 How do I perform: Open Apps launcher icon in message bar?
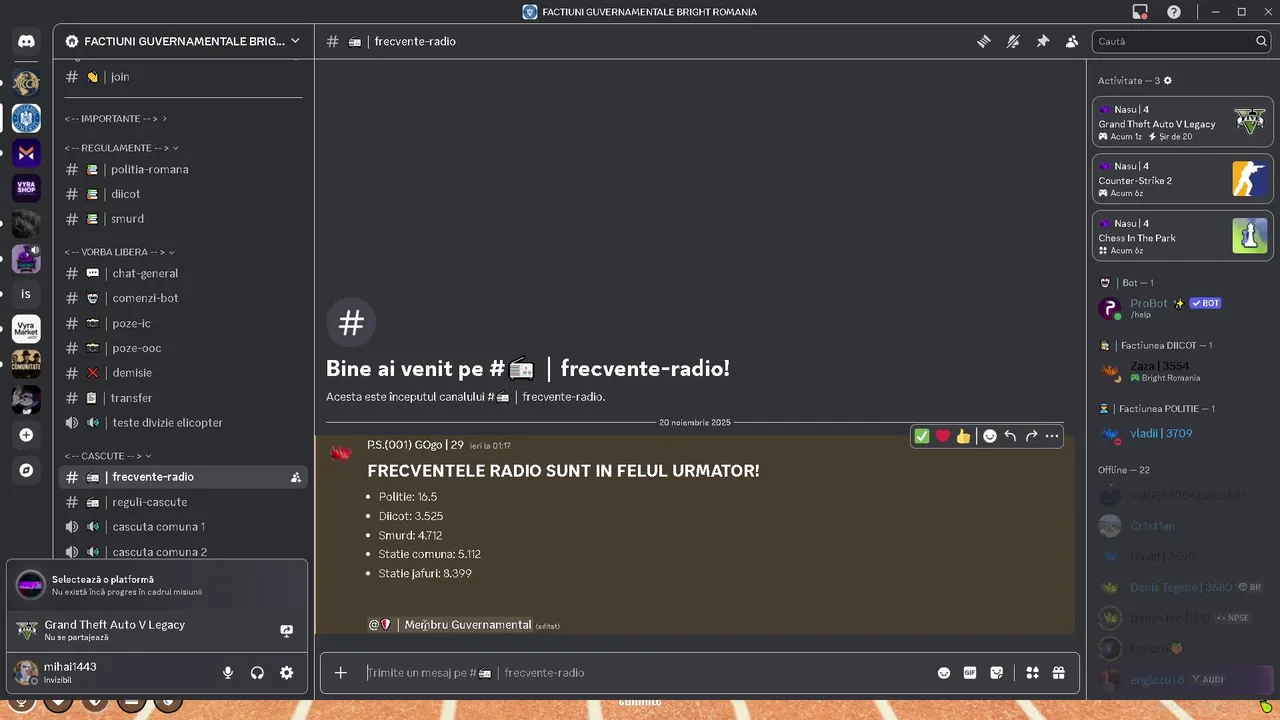click(x=1032, y=673)
